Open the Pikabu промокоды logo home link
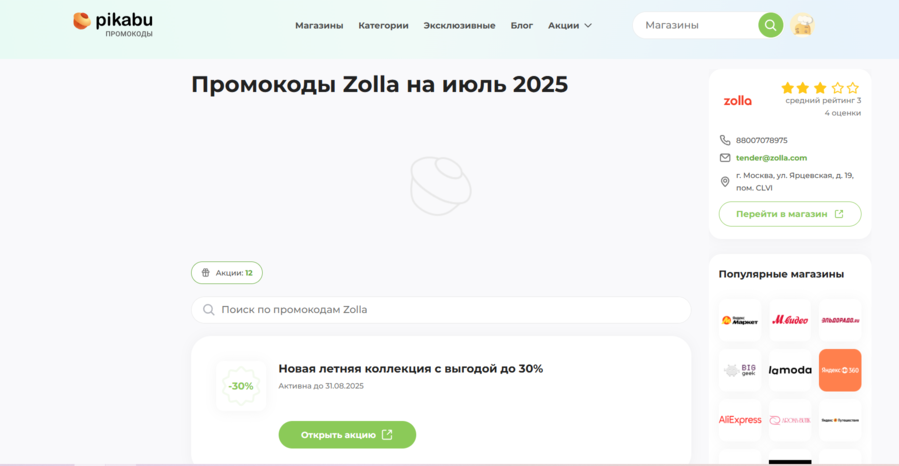Screen dimensions: 899x466 [x=113, y=25]
